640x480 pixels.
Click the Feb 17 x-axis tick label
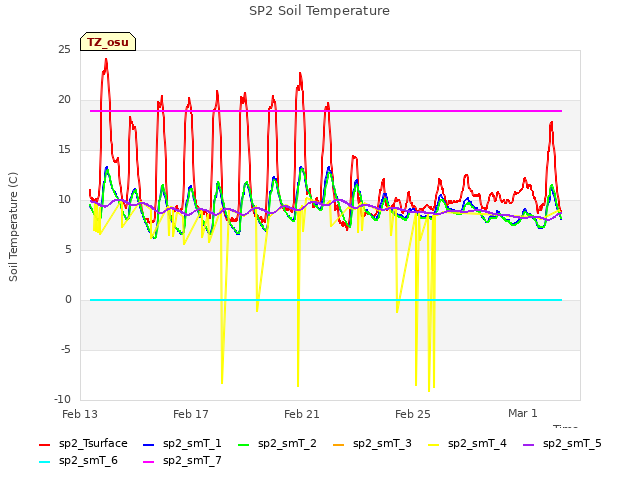pos(191,414)
